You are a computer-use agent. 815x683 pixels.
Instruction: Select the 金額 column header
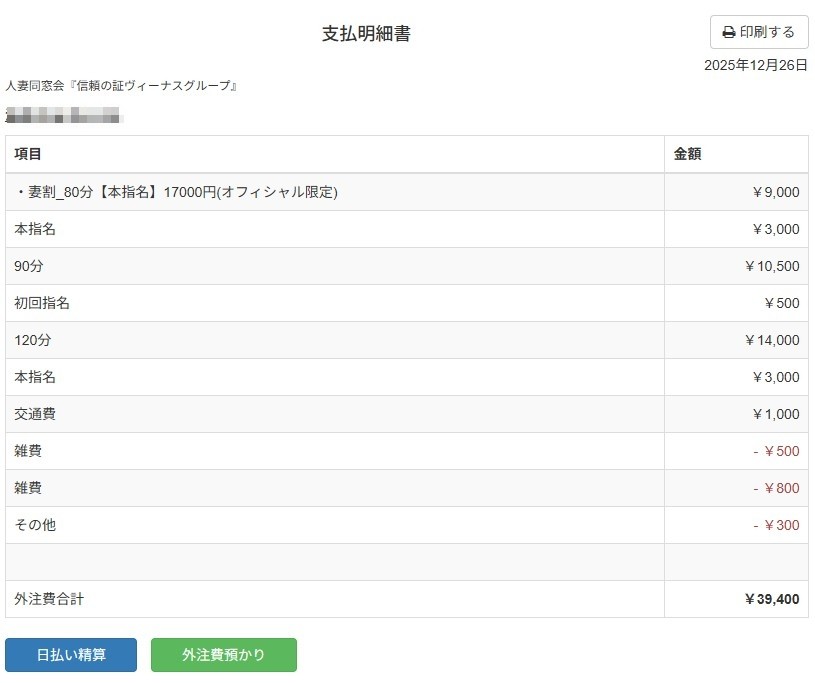click(687, 154)
